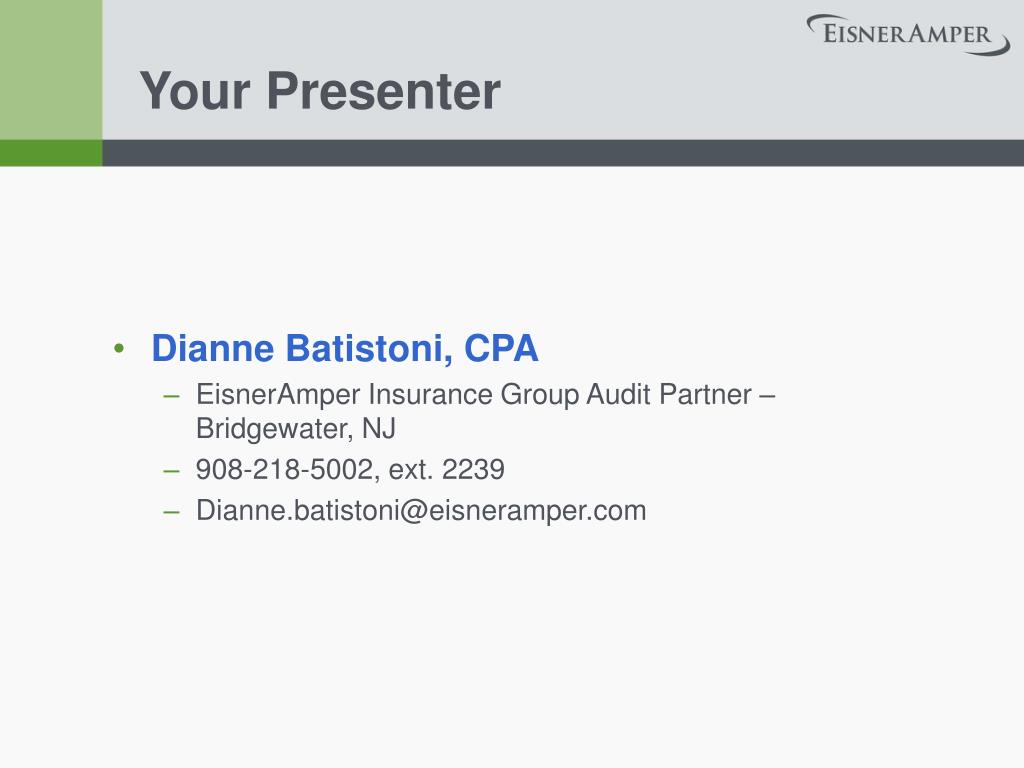Screen dimensions: 1024x768
Task: Click the word Presenter in the title
Action: pos(383,91)
